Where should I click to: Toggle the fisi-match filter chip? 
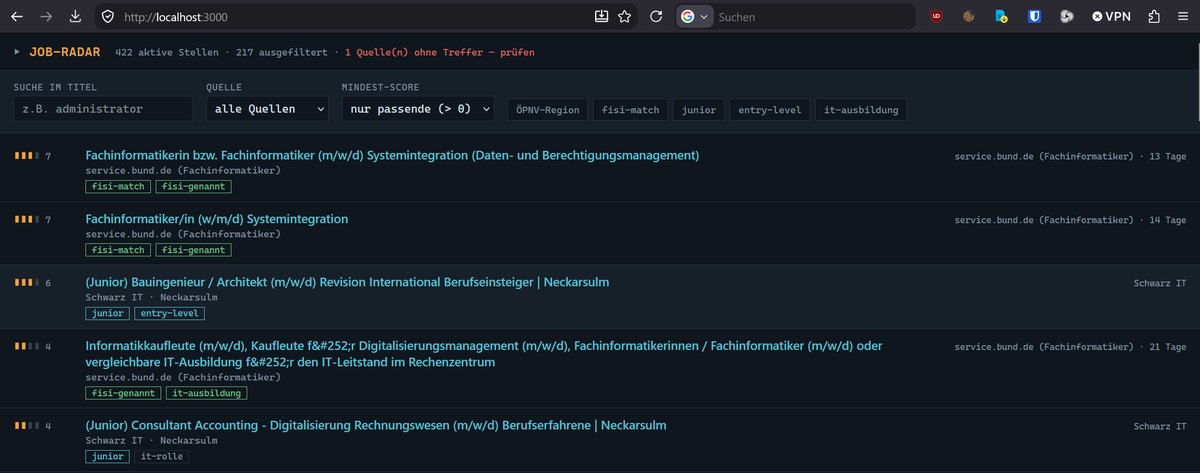pos(630,110)
